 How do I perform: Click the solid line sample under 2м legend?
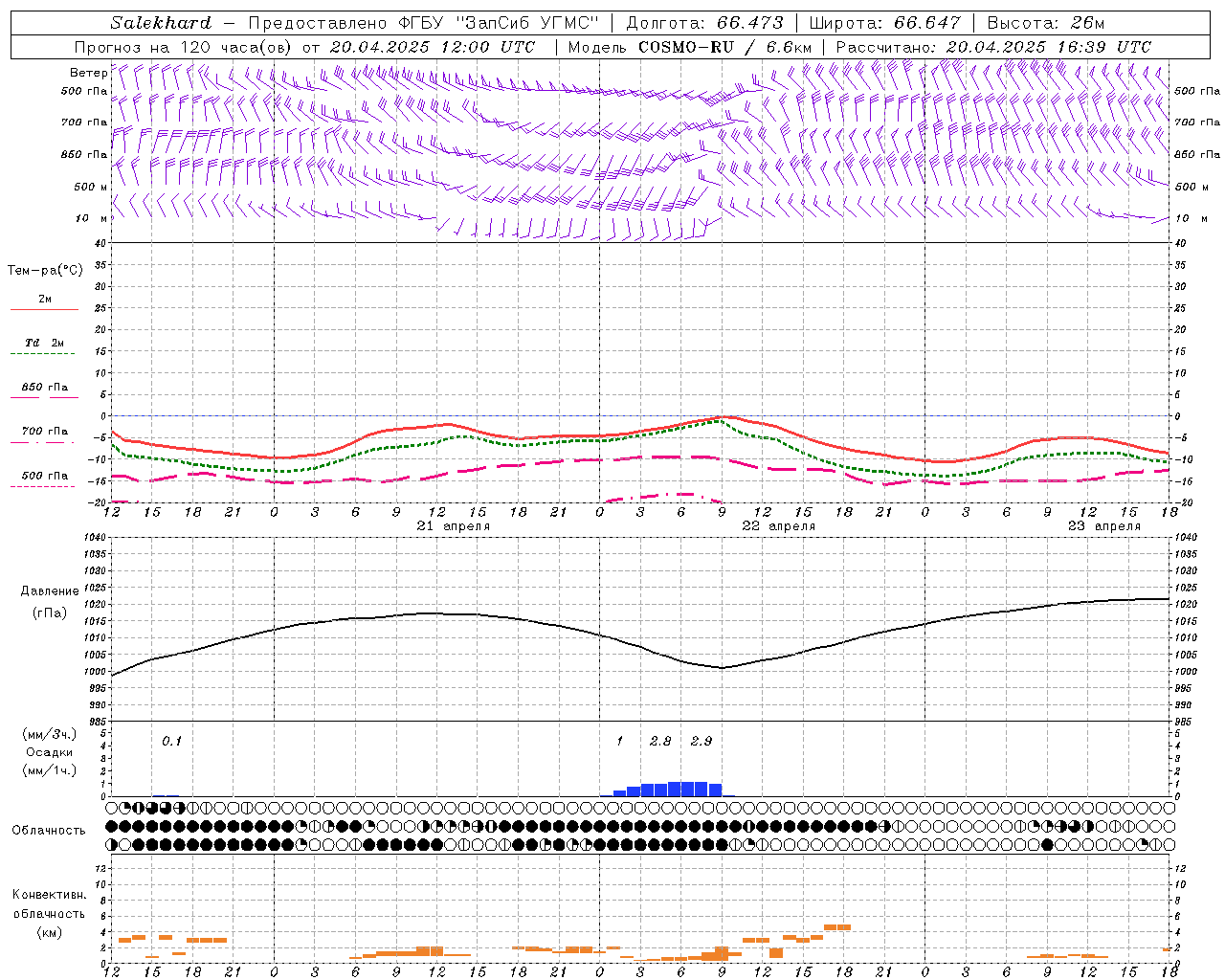(44, 310)
